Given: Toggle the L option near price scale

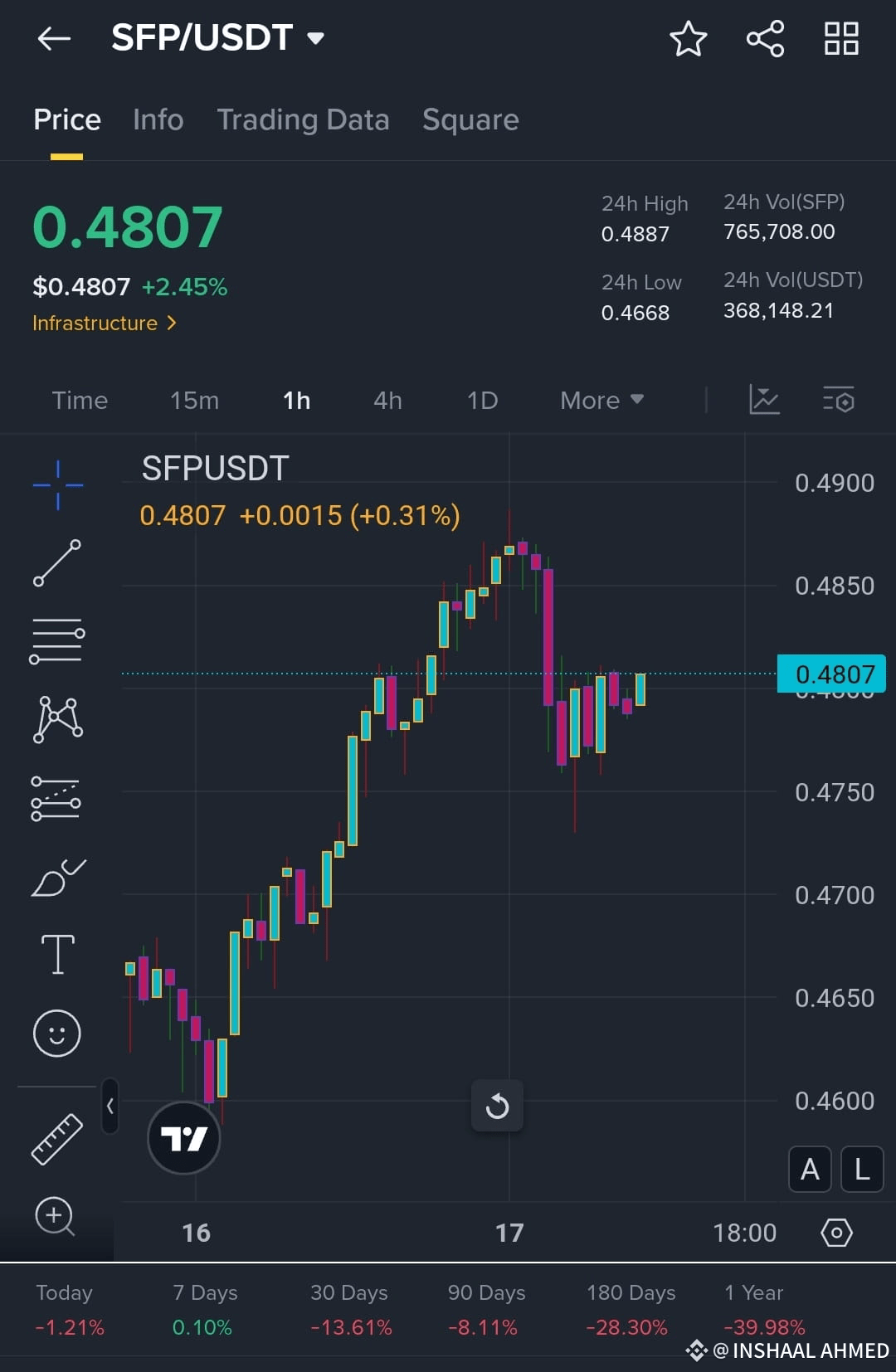Looking at the screenshot, I should [x=862, y=1170].
